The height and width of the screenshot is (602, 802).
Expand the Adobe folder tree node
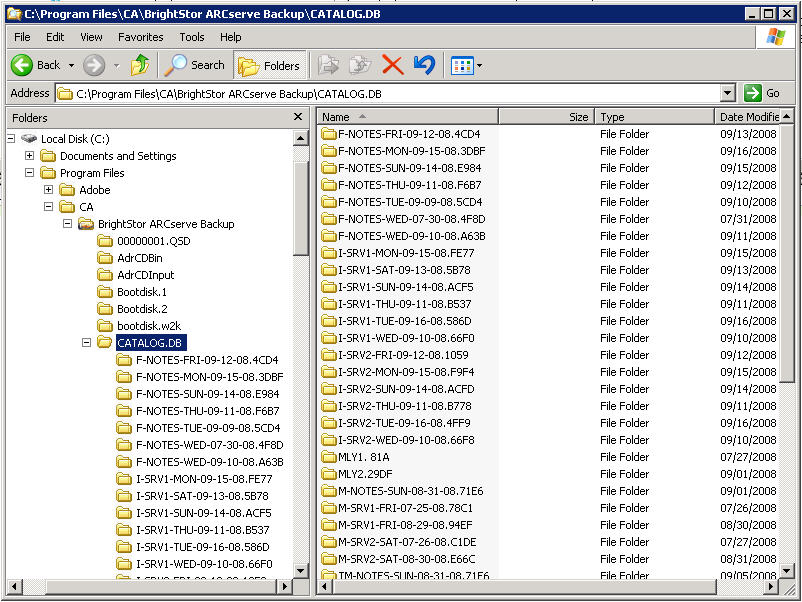(x=49, y=190)
